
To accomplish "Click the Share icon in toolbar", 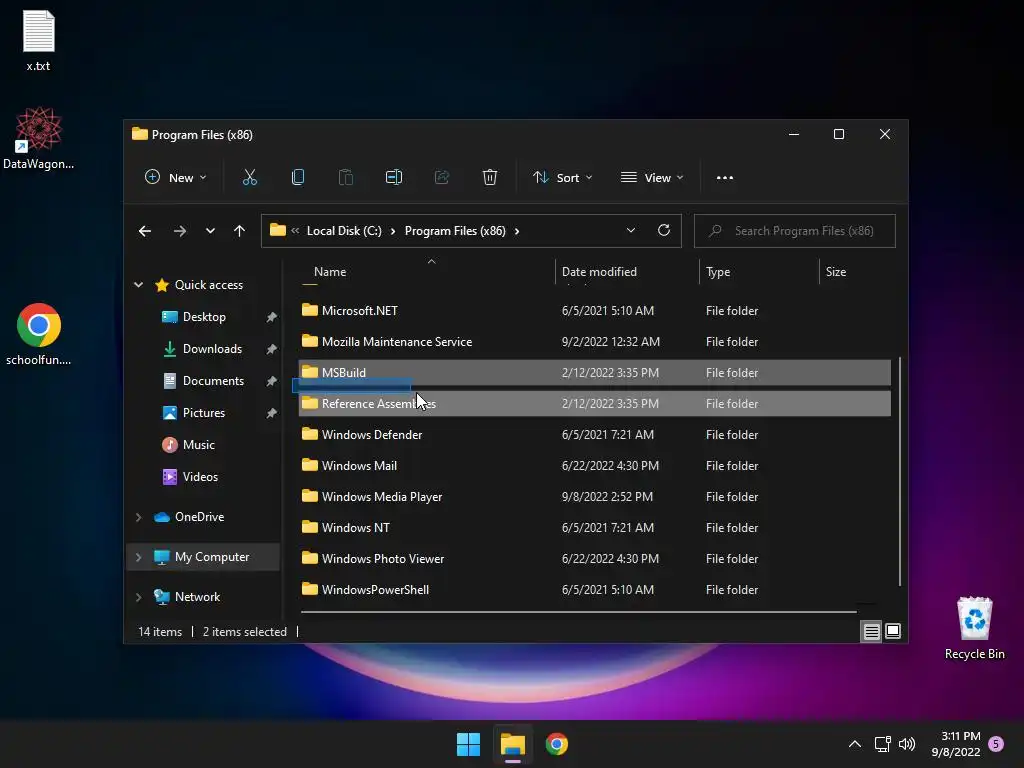I will [442, 177].
